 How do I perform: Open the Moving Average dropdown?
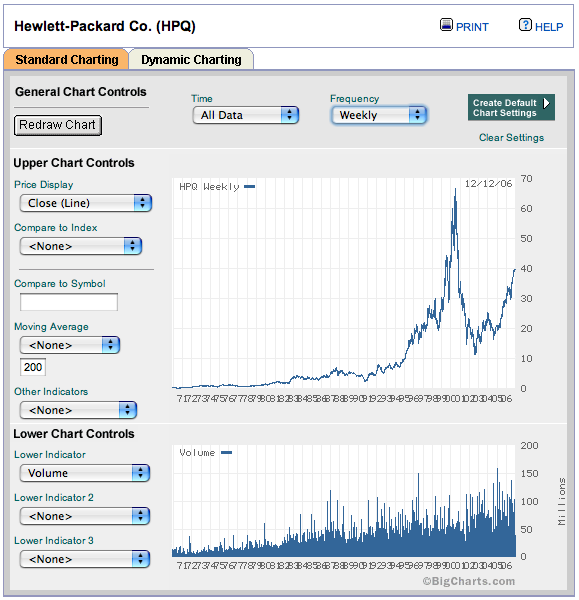click(70, 345)
